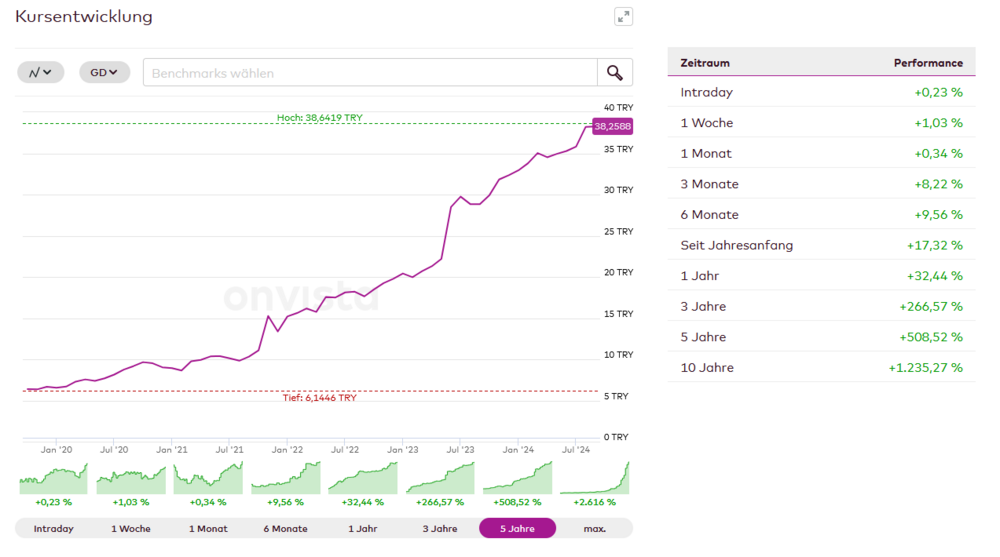
Task: Click the +1,03 % weekly mini chart
Action: coord(131,478)
